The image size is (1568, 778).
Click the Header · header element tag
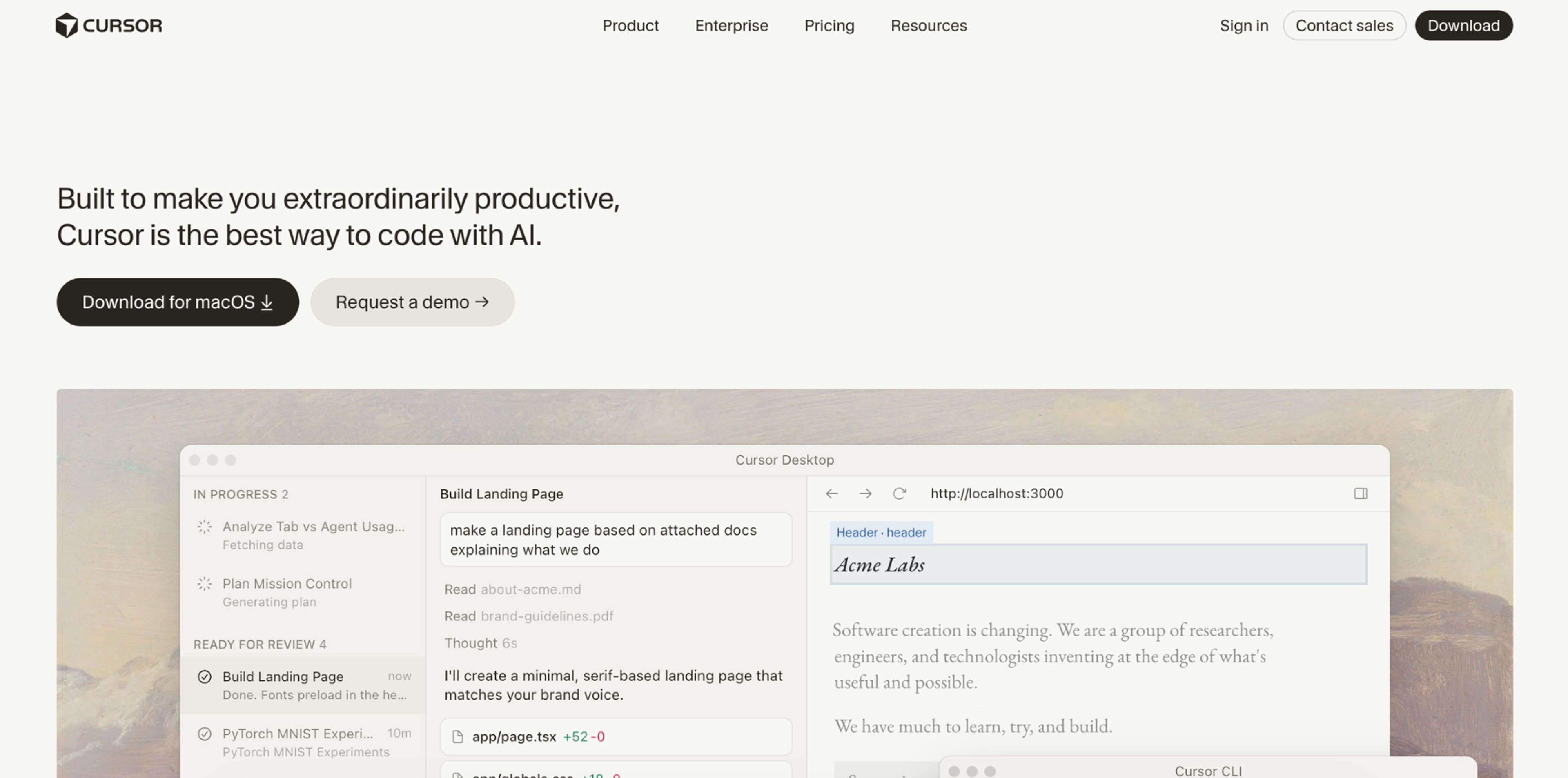click(881, 532)
